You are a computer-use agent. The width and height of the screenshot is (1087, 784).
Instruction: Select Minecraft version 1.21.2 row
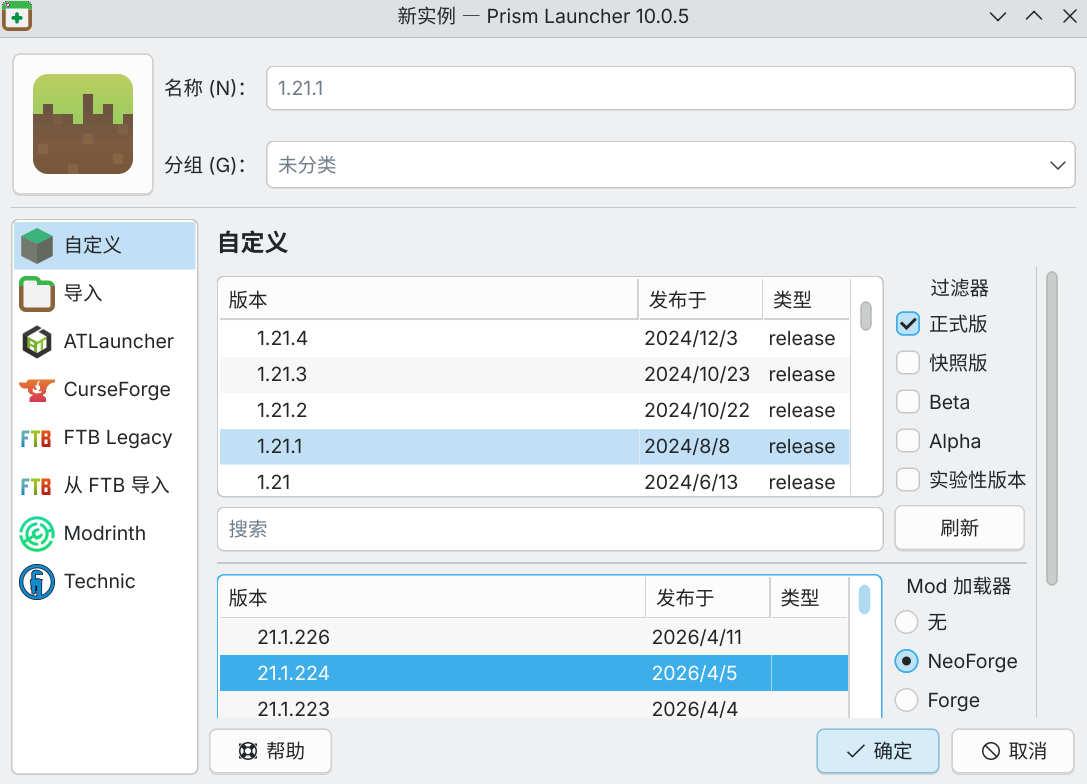pos(534,410)
